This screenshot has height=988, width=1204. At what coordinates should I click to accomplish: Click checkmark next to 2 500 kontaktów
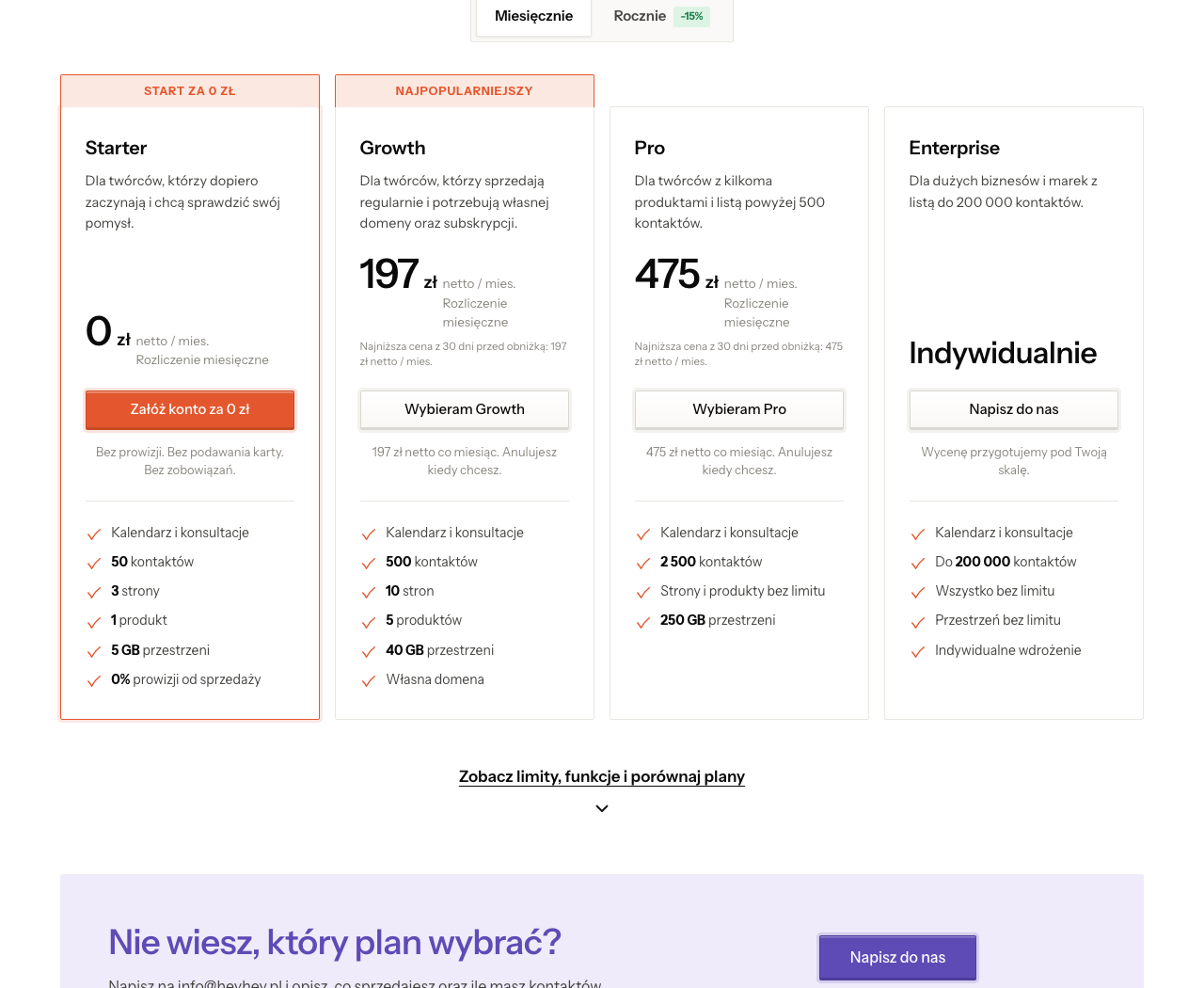(643, 563)
